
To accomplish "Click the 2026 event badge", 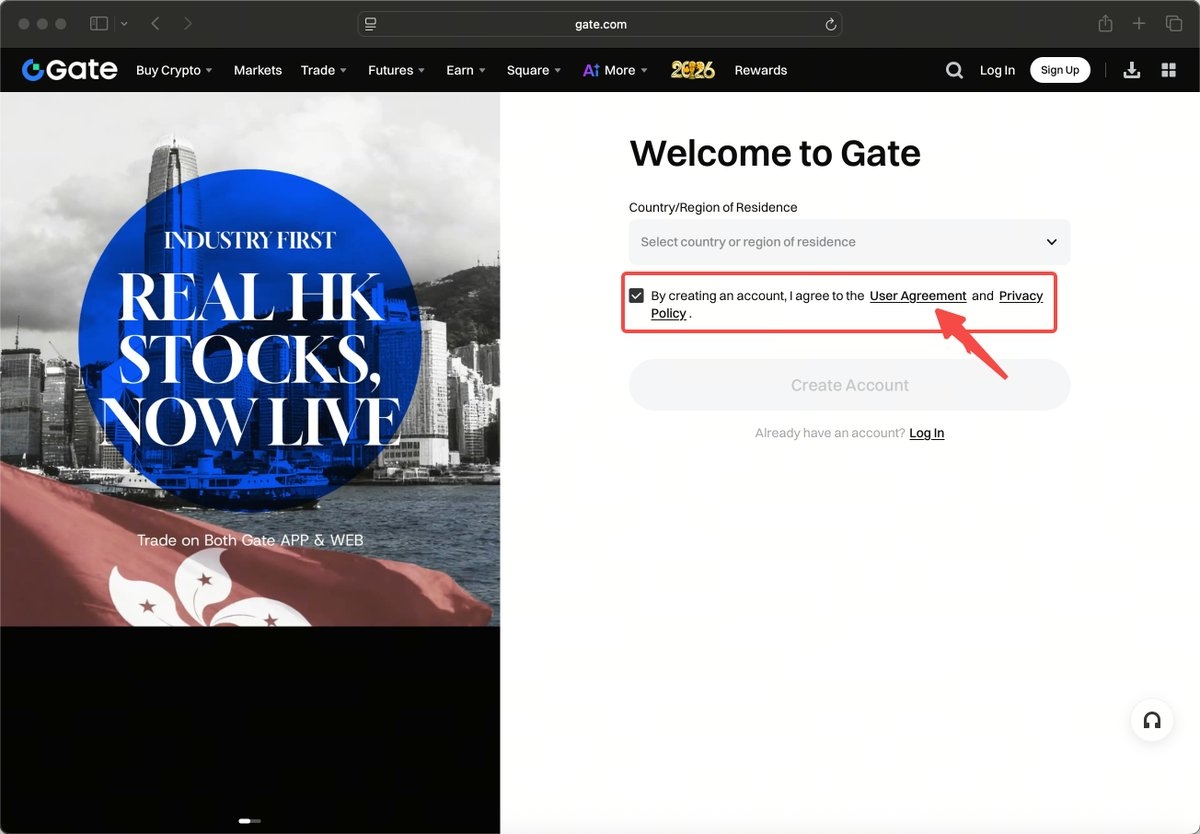I will coord(693,70).
